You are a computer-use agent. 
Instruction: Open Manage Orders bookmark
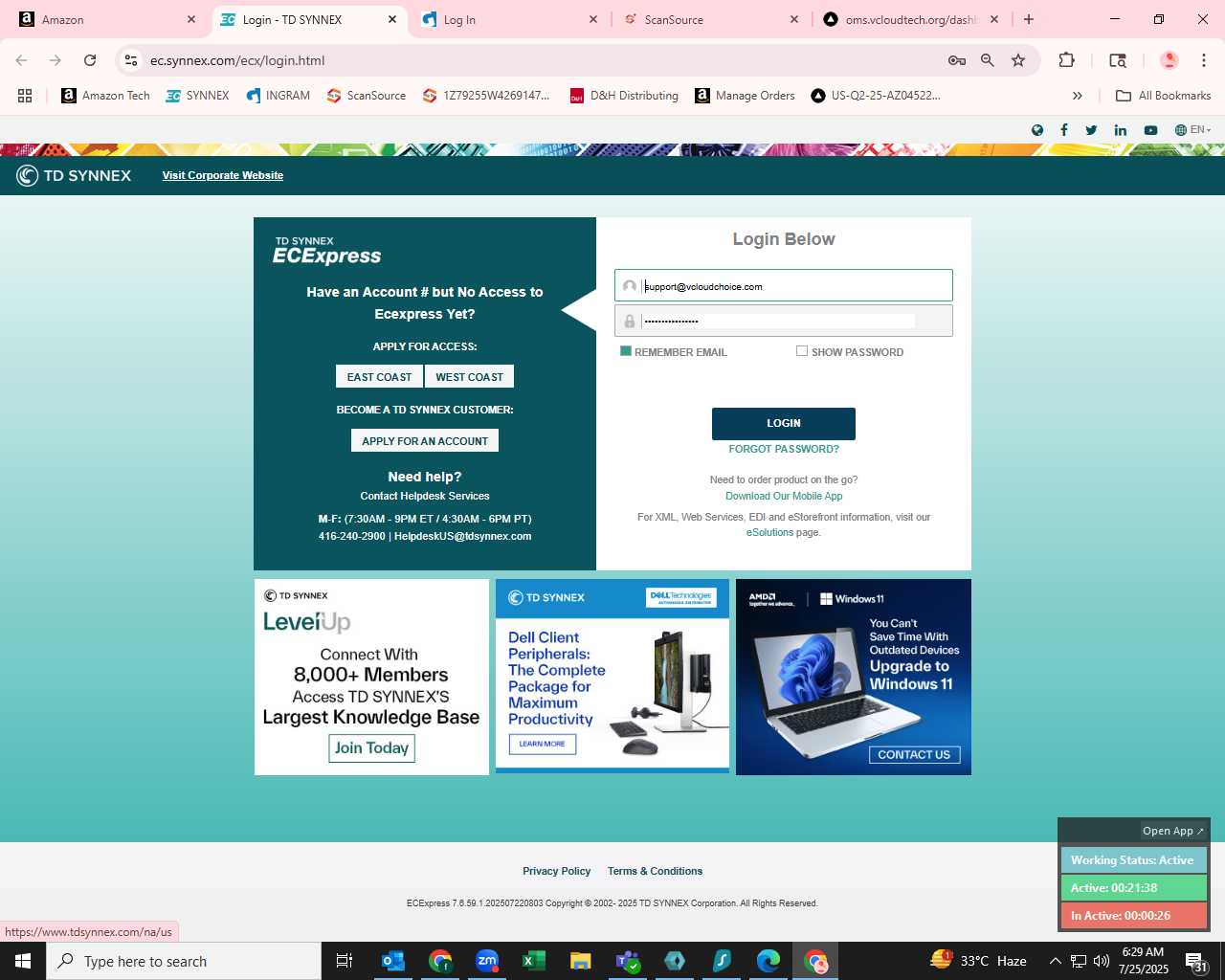point(745,96)
